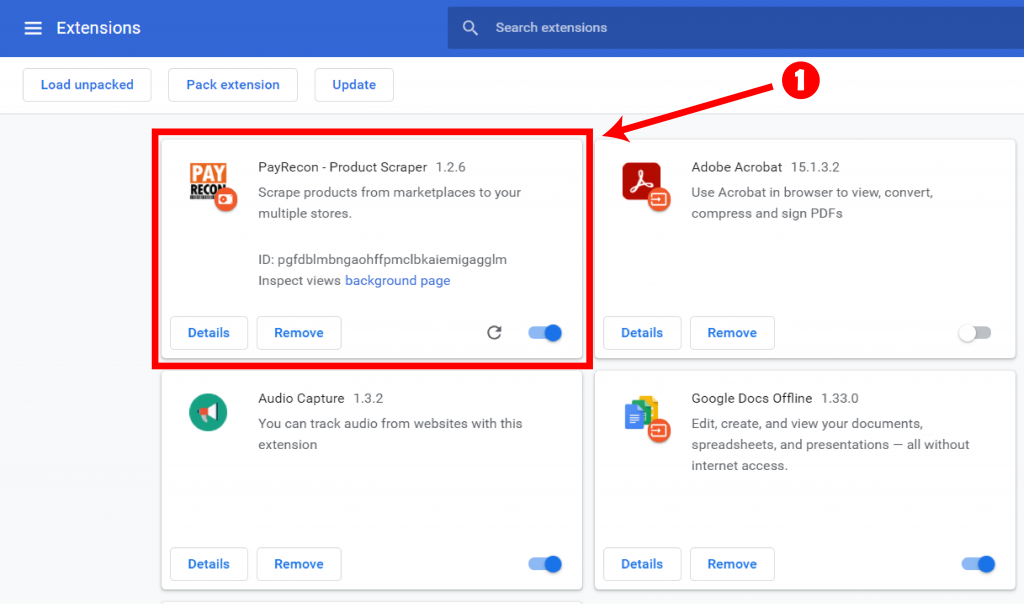Click the 'Use Acrobat in browser' description
The height and width of the screenshot is (604, 1024).
[x=812, y=203]
